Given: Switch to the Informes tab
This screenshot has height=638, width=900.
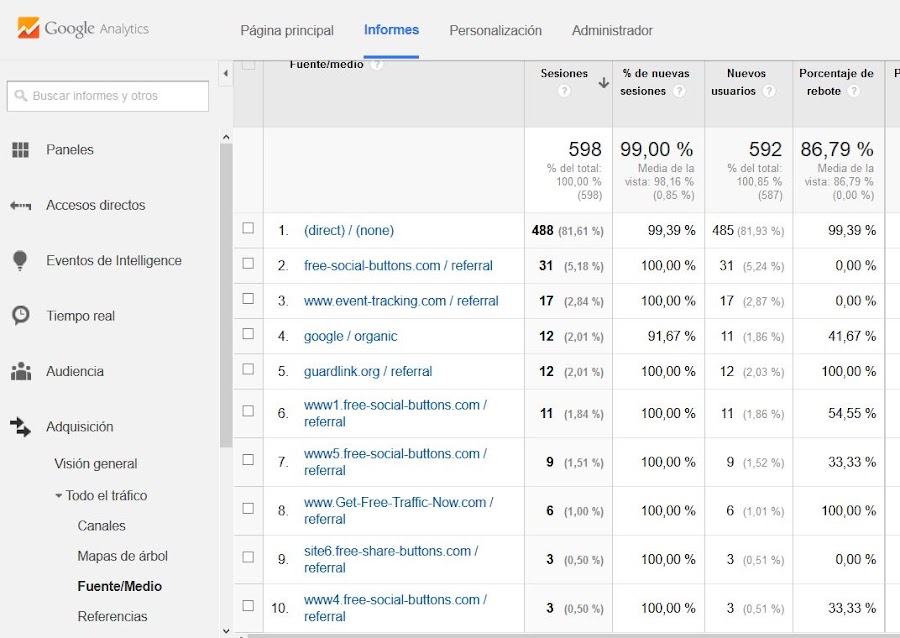Looking at the screenshot, I should pyautogui.click(x=391, y=30).
